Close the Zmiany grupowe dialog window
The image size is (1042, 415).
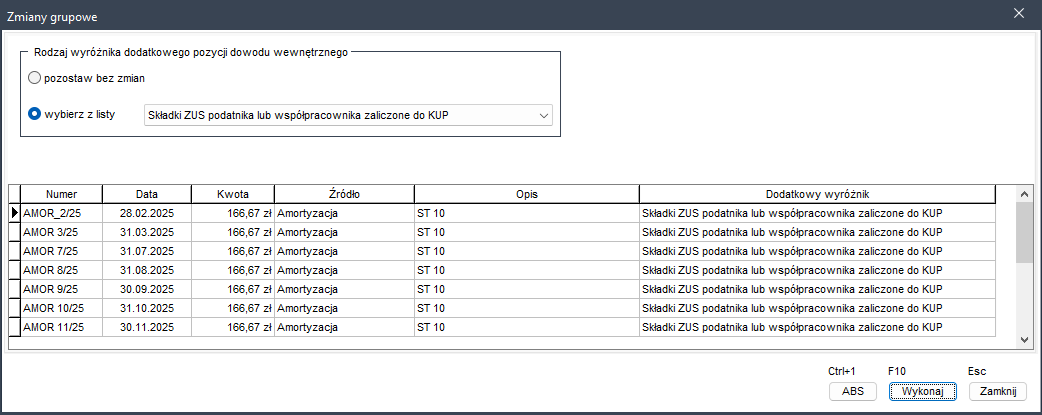1019,13
